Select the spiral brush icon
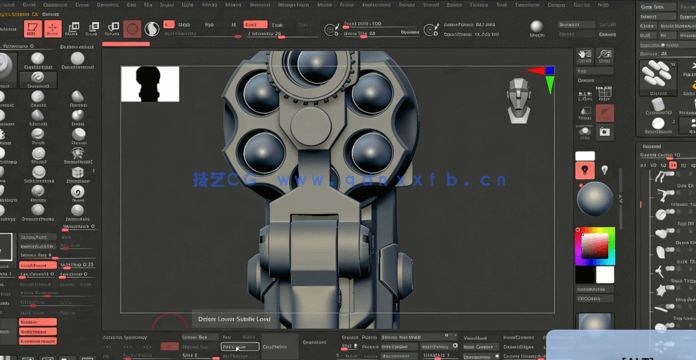Viewport: 696px width, 360px height. coord(78,192)
